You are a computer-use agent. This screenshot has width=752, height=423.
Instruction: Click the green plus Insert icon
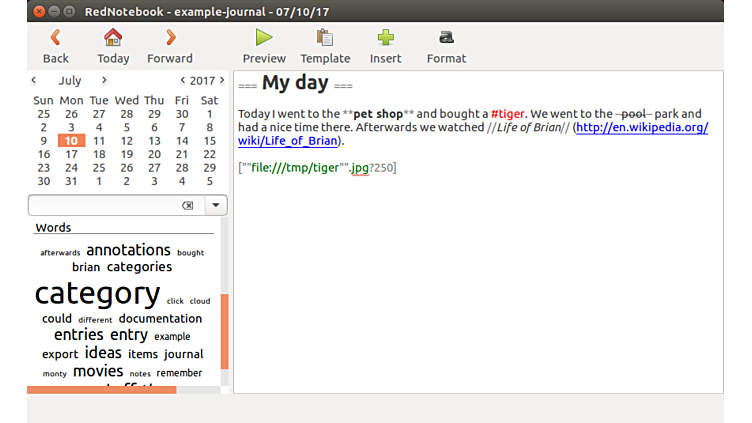point(385,38)
